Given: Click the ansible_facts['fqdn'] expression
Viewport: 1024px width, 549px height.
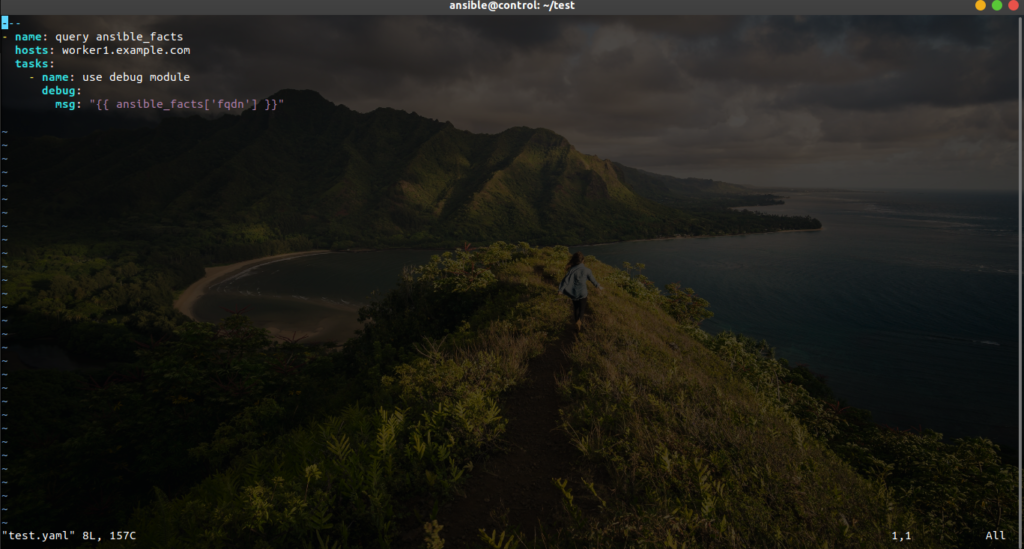Looking at the screenshot, I should pyautogui.click(x=187, y=104).
